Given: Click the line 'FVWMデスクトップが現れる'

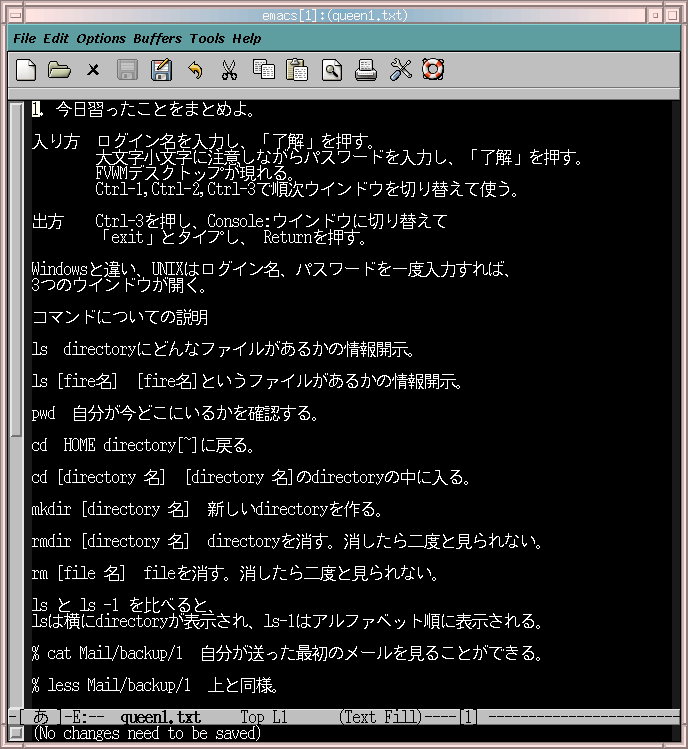Looking at the screenshot, I should 195,172.
